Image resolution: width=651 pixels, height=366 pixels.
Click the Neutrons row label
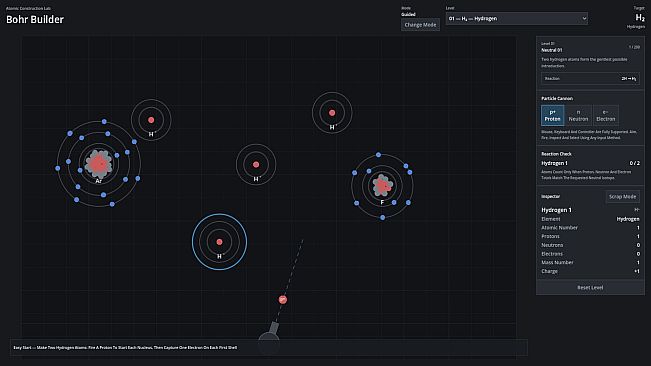pyautogui.click(x=552, y=245)
